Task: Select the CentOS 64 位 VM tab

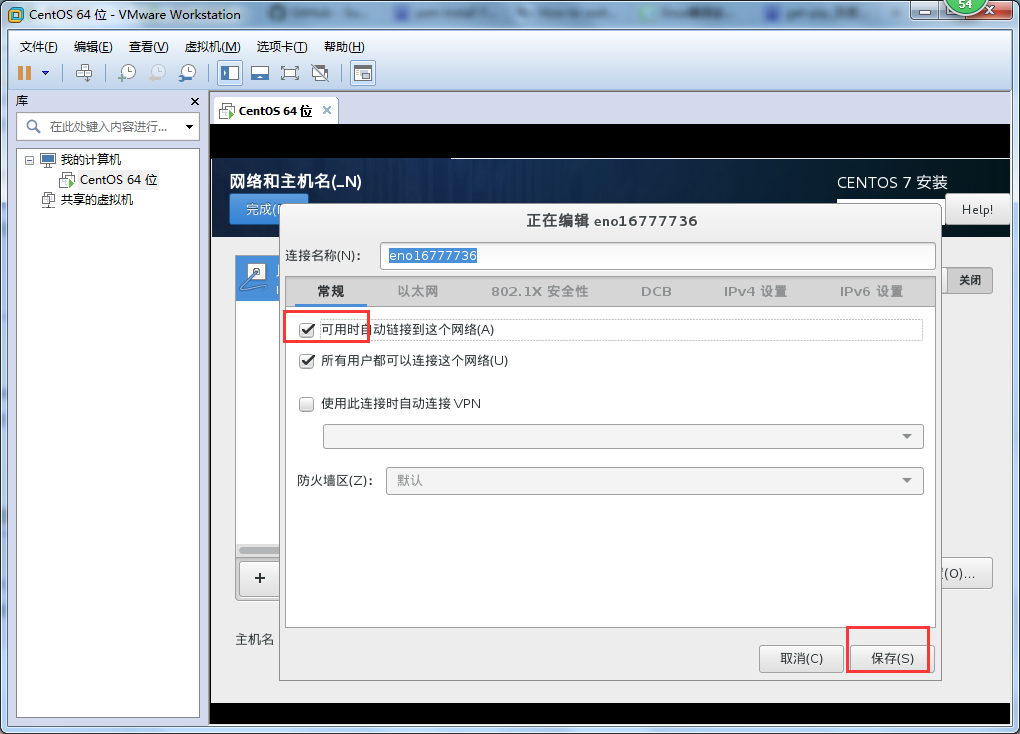Action: [275, 111]
